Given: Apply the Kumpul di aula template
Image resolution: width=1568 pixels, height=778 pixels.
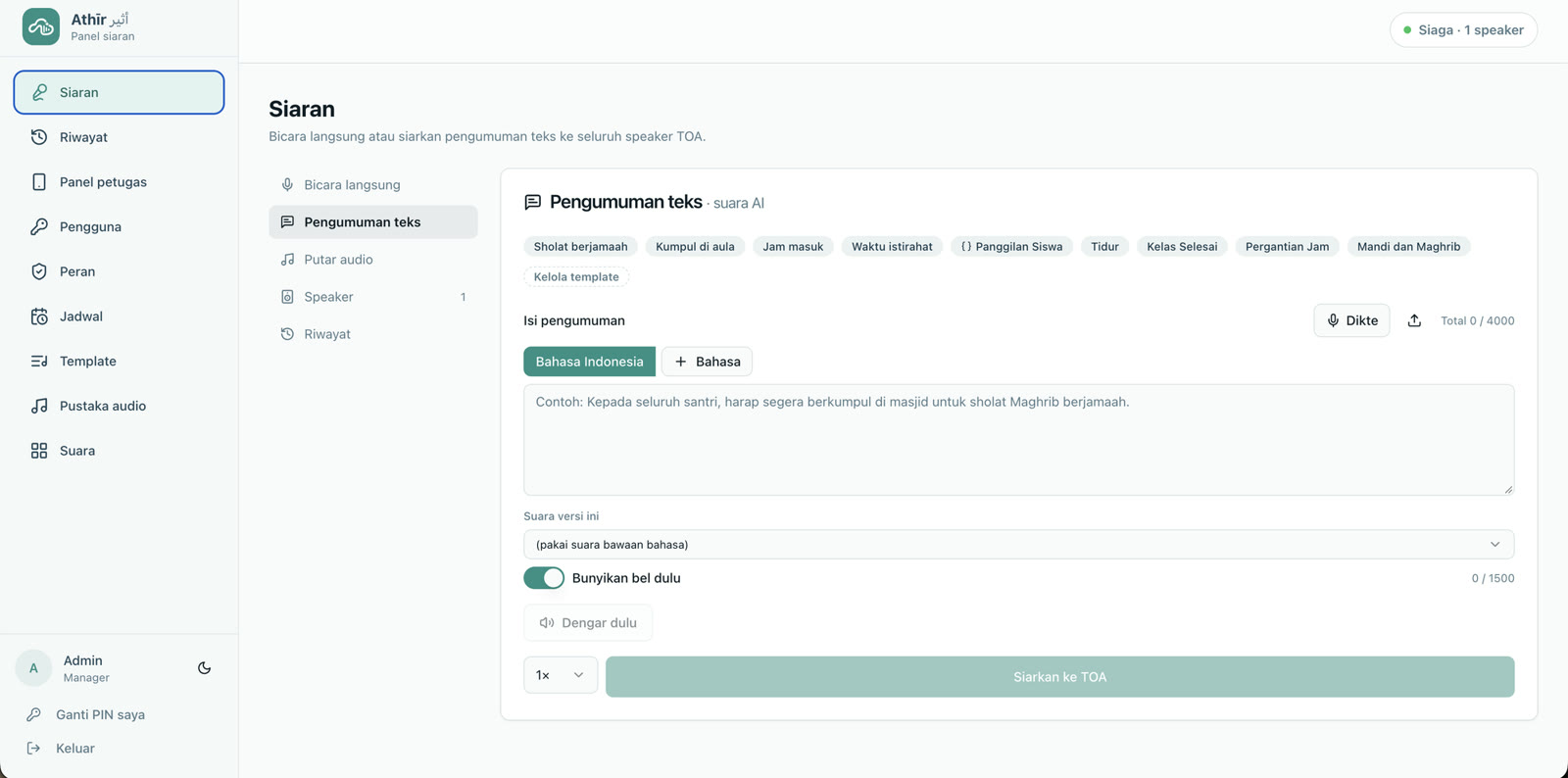Looking at the screenshot, I should pyautogui.click(x=695, y=247).
